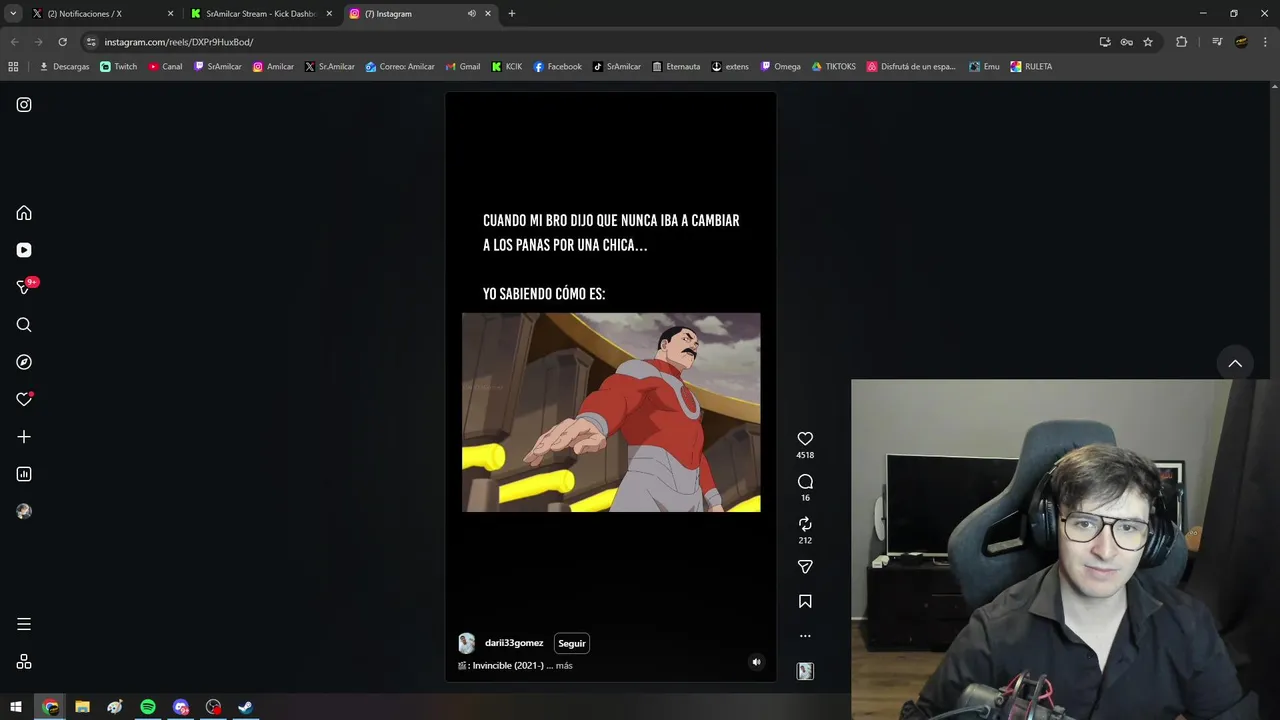
Task: Share reel via paper plane icon
Action: [805, 567]
